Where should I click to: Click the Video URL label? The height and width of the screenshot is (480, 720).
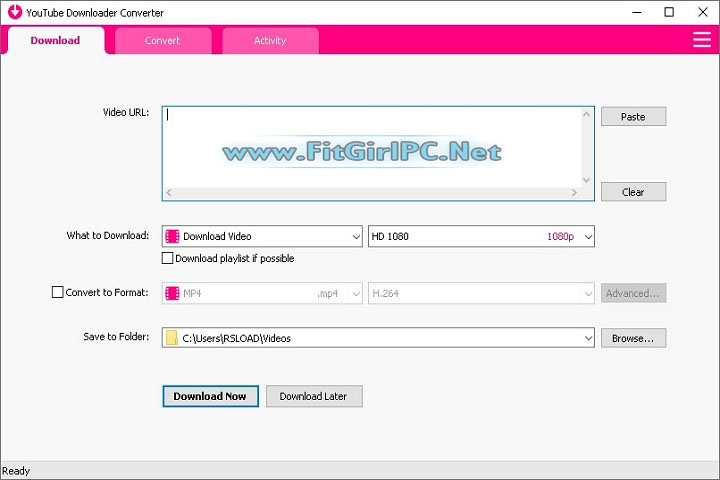[x=126, y=113]
